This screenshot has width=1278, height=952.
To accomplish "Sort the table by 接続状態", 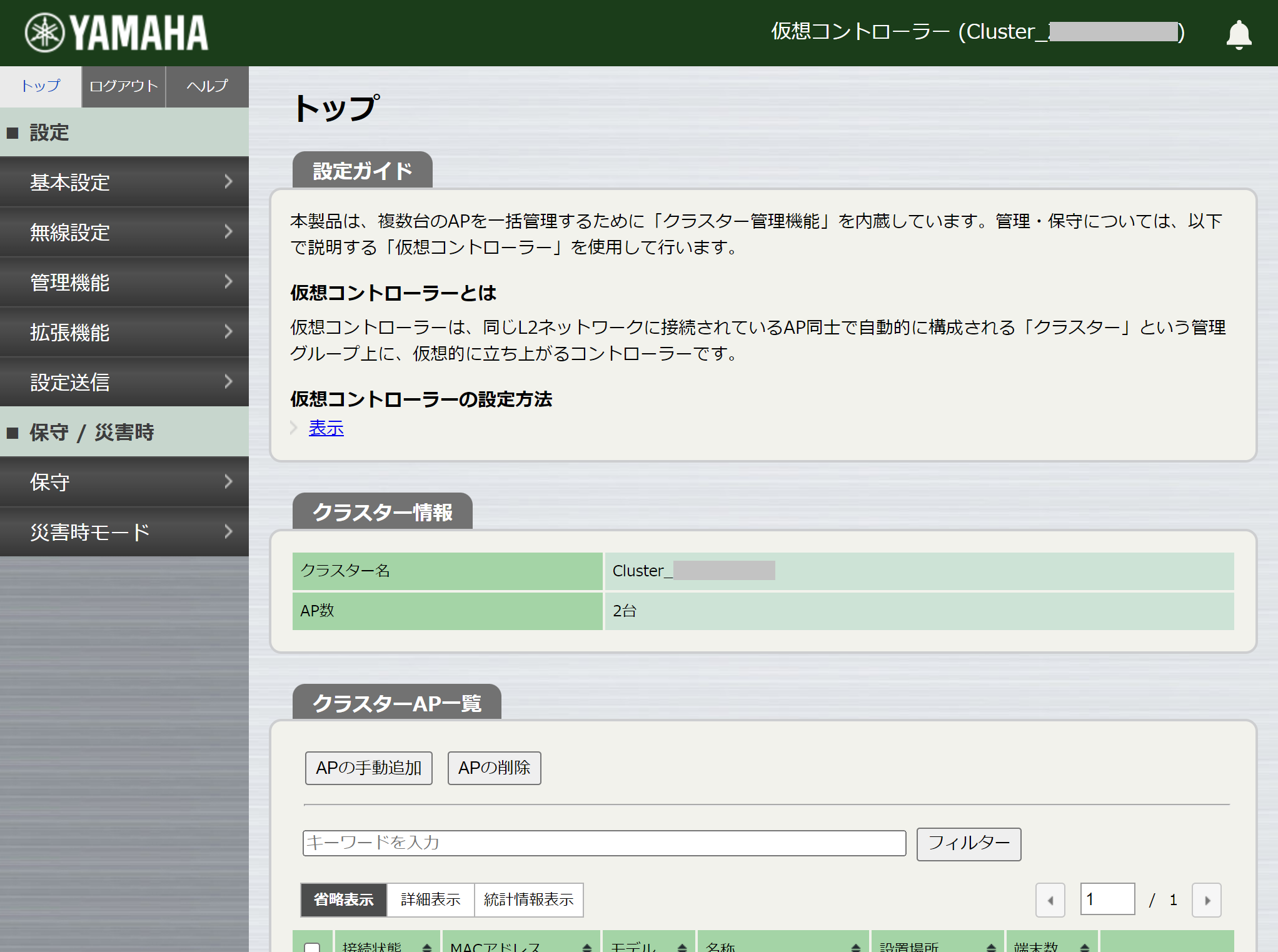I will pos(427,946).
